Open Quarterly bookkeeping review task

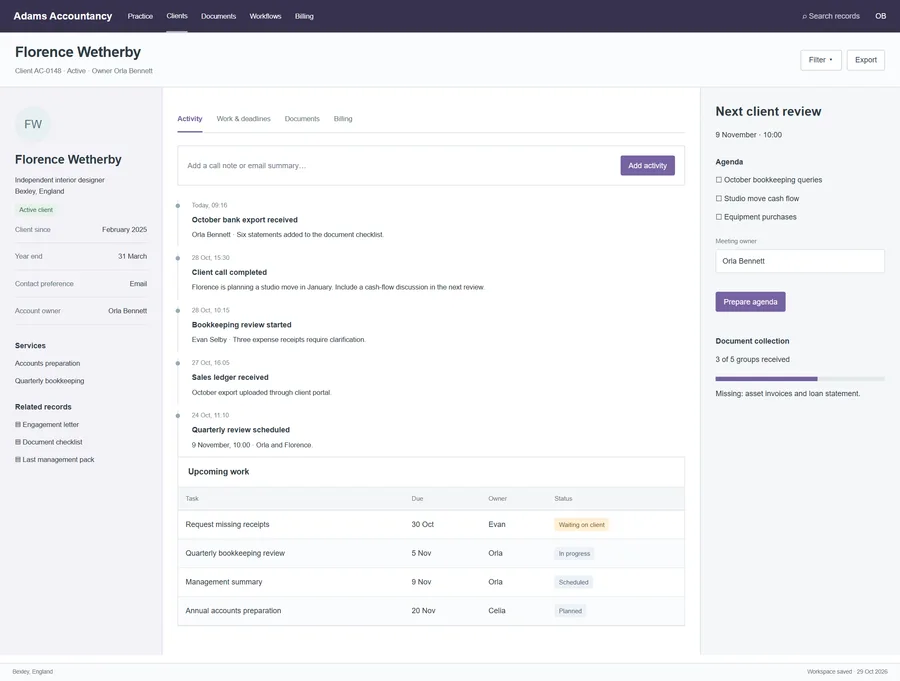[235, 553]
